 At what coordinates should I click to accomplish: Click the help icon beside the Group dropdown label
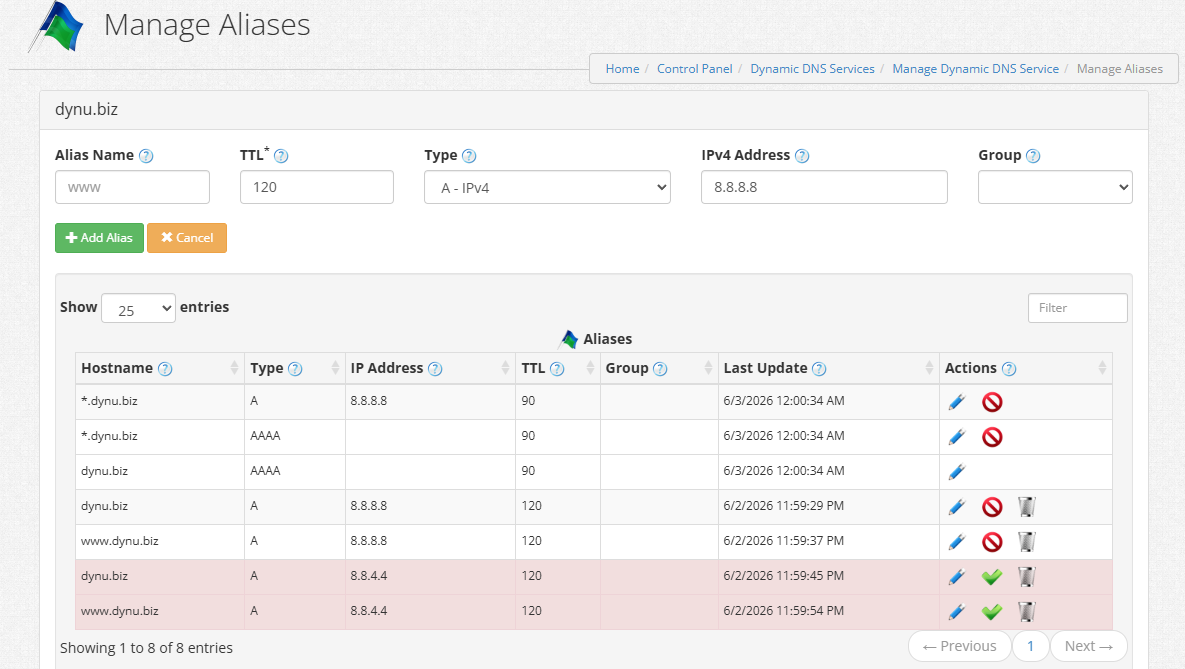click(x=1033, y=156)
